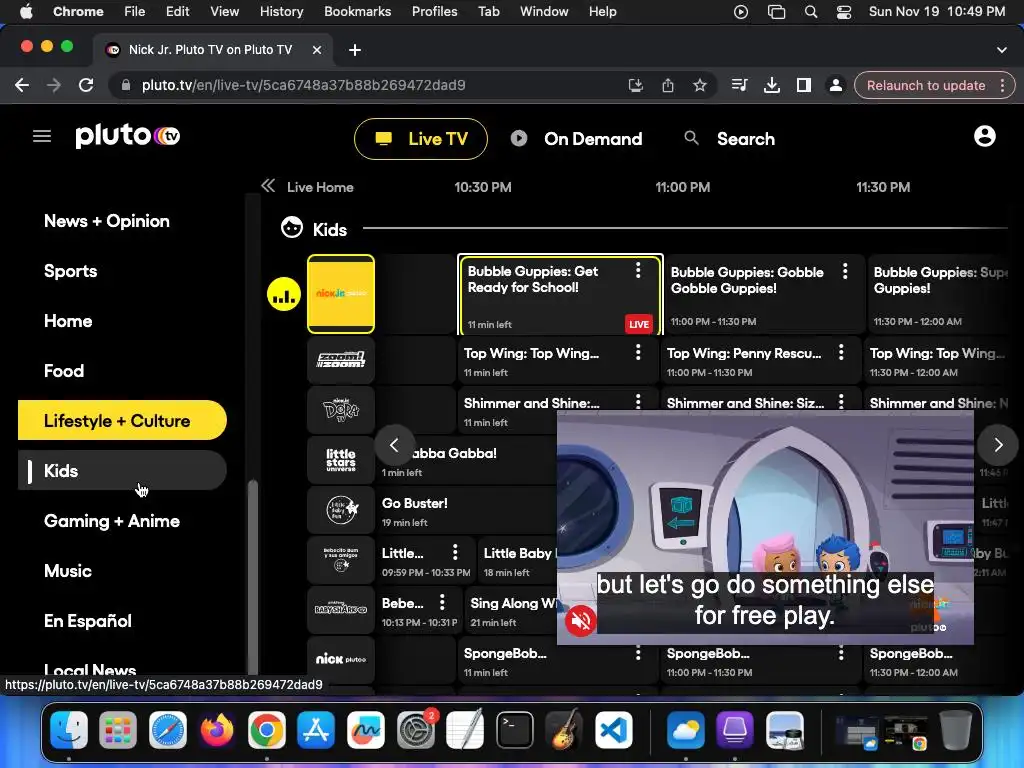Select Sports category
Image resolution: width=1024 pixels, height=768 pixels.
pyautogui.click(x=71, y=271)
